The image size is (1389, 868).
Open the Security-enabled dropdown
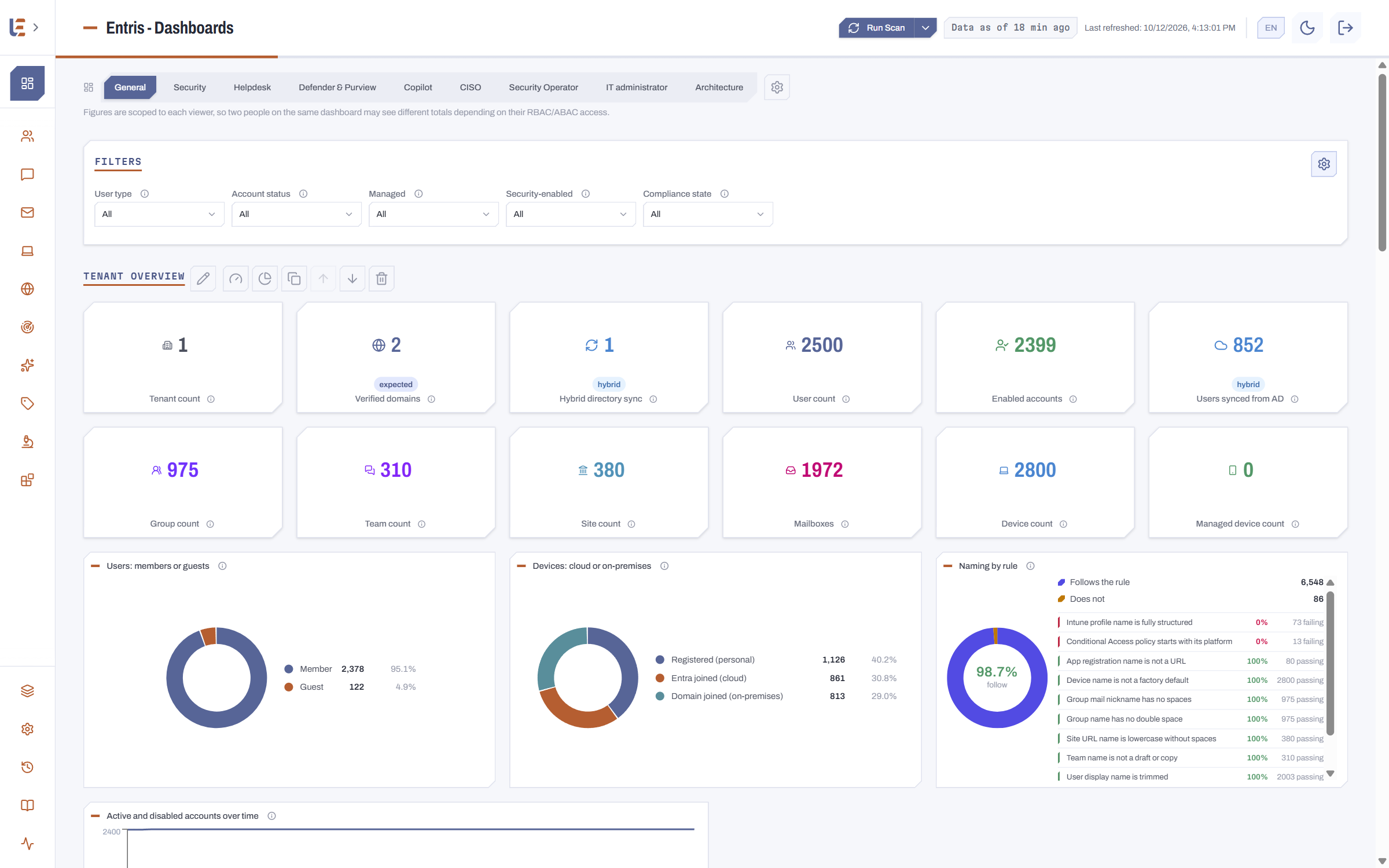571,214
